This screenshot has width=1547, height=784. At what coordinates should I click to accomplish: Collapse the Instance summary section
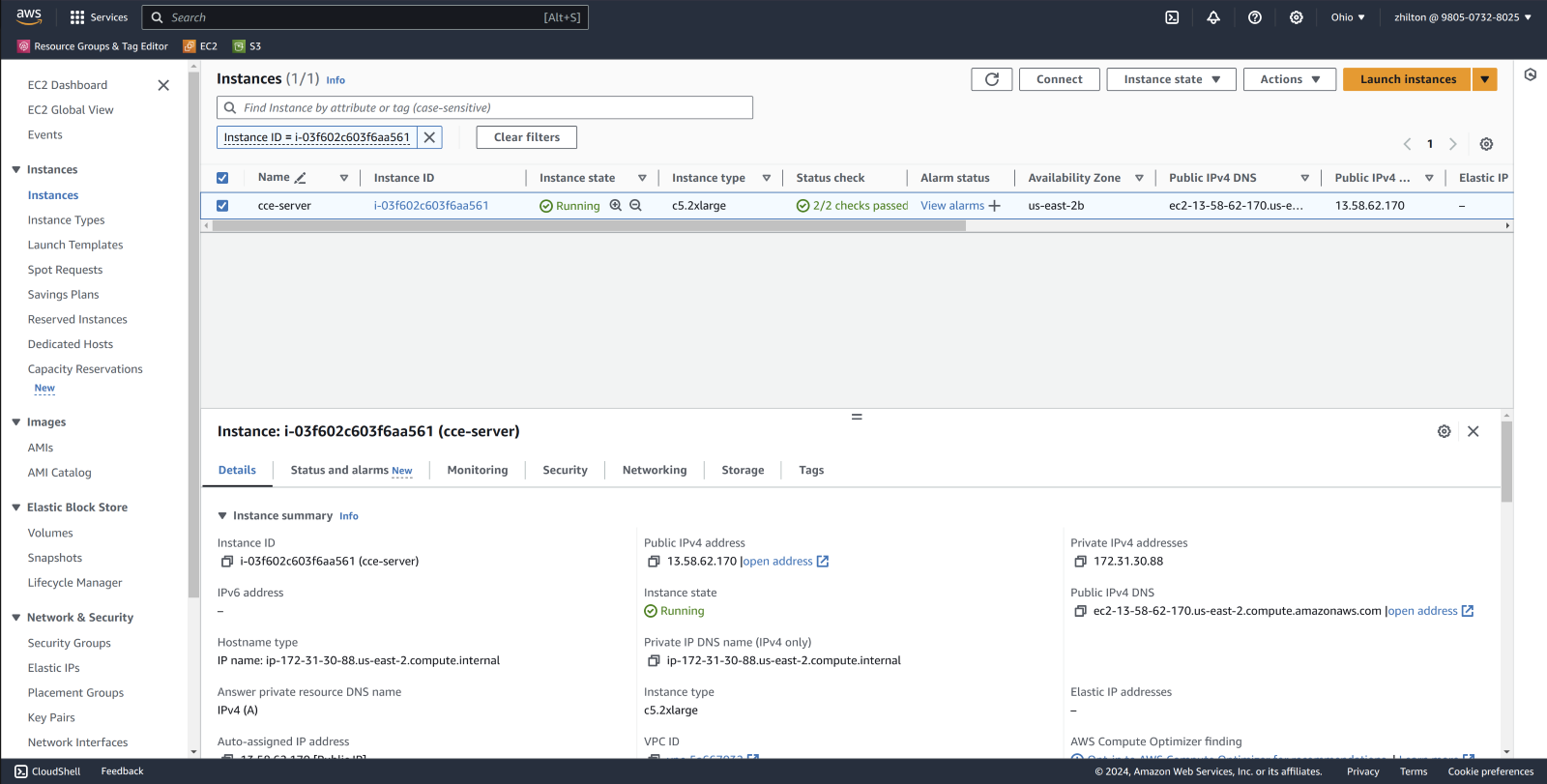[222, 516]
